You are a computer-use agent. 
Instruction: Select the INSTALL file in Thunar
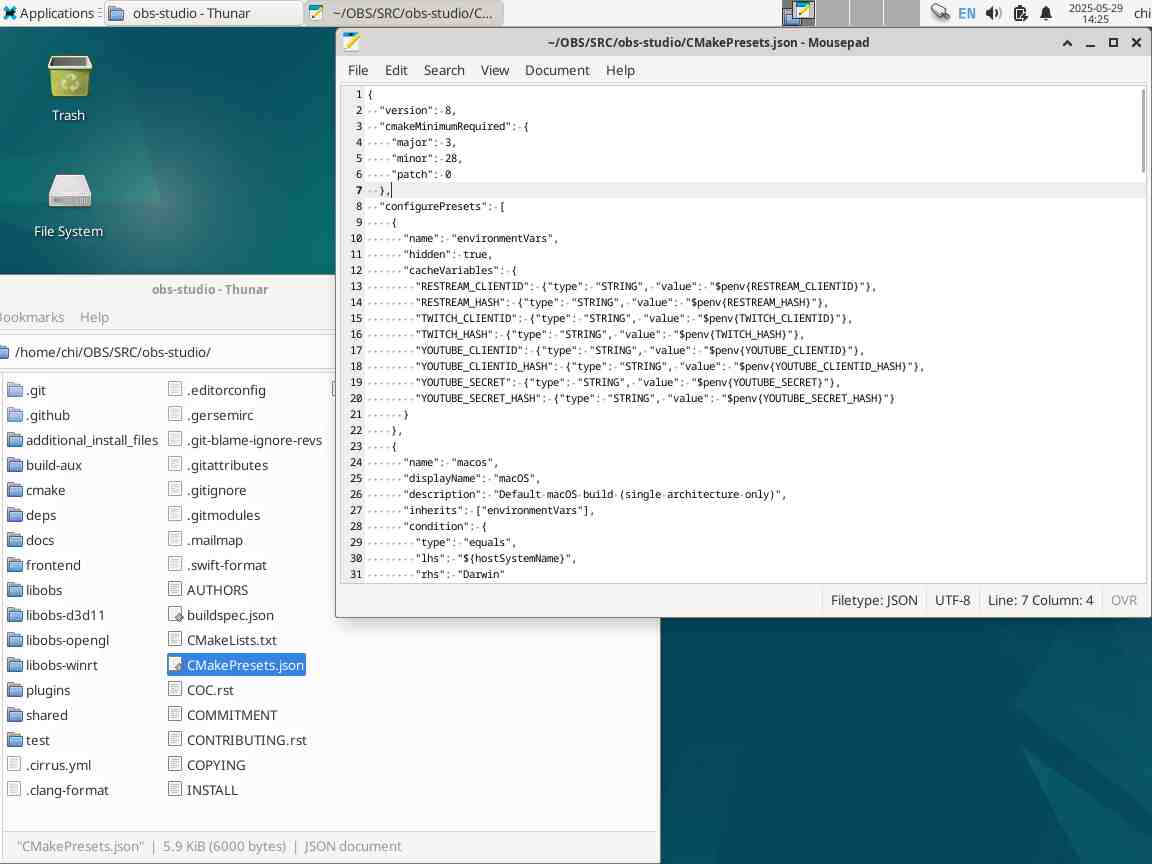tap(204, 790)
